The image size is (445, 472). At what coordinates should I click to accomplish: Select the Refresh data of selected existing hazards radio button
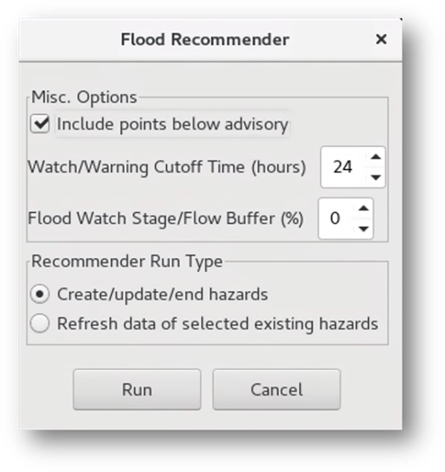click(x=40, y=323)
